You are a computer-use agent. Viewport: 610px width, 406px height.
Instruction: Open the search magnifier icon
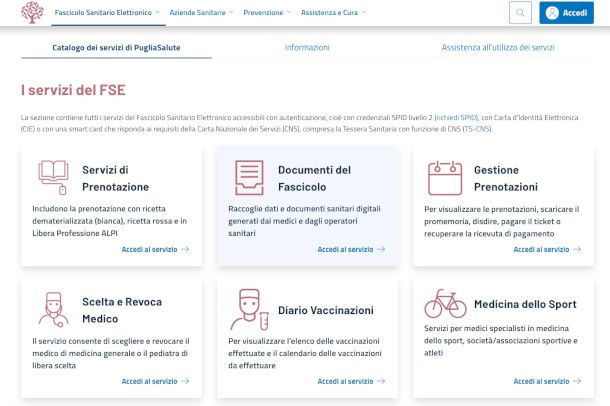click(x=520, y=12)
